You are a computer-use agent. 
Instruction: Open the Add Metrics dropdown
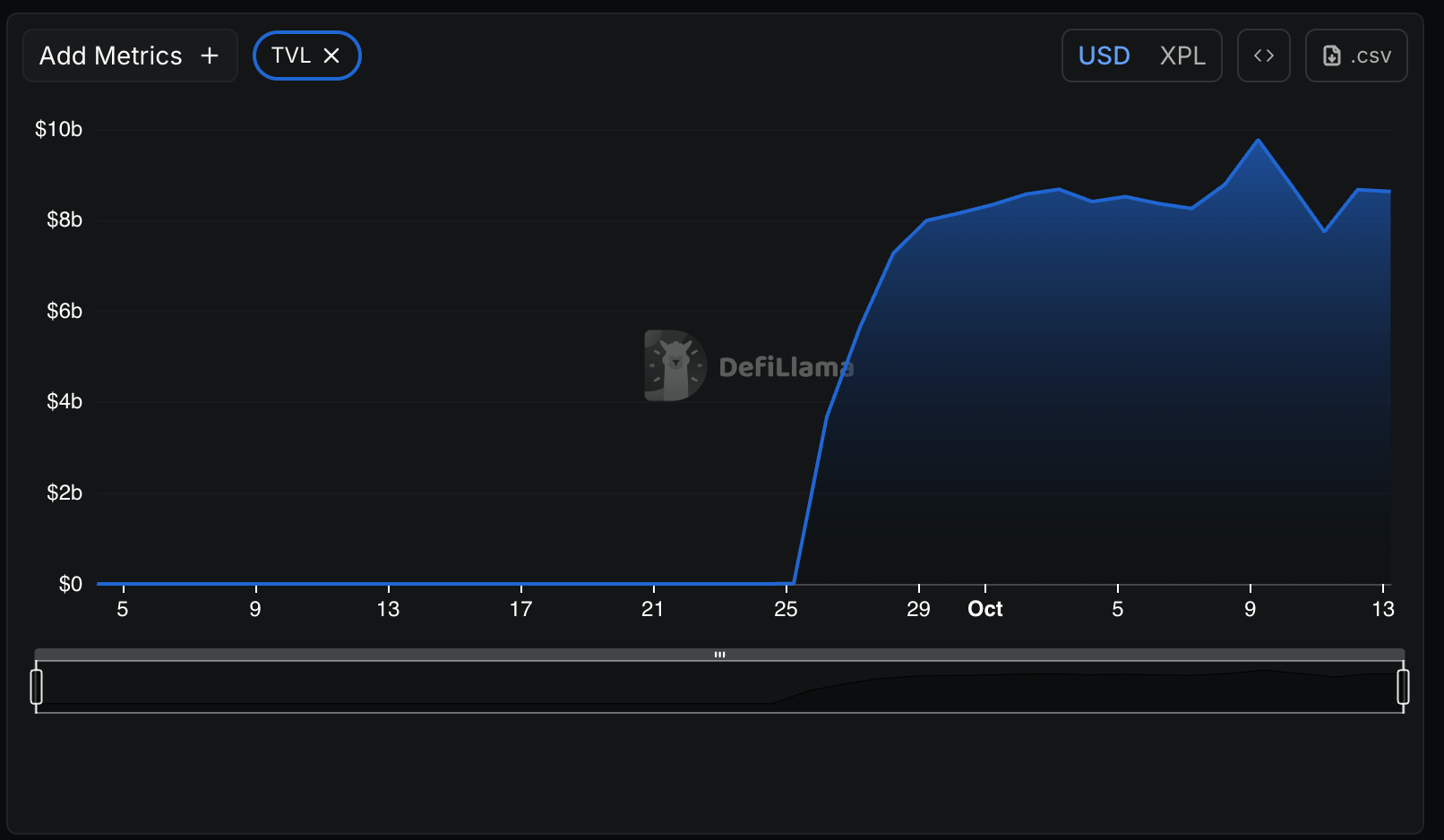pyautogui.click(x=111, y=56)
